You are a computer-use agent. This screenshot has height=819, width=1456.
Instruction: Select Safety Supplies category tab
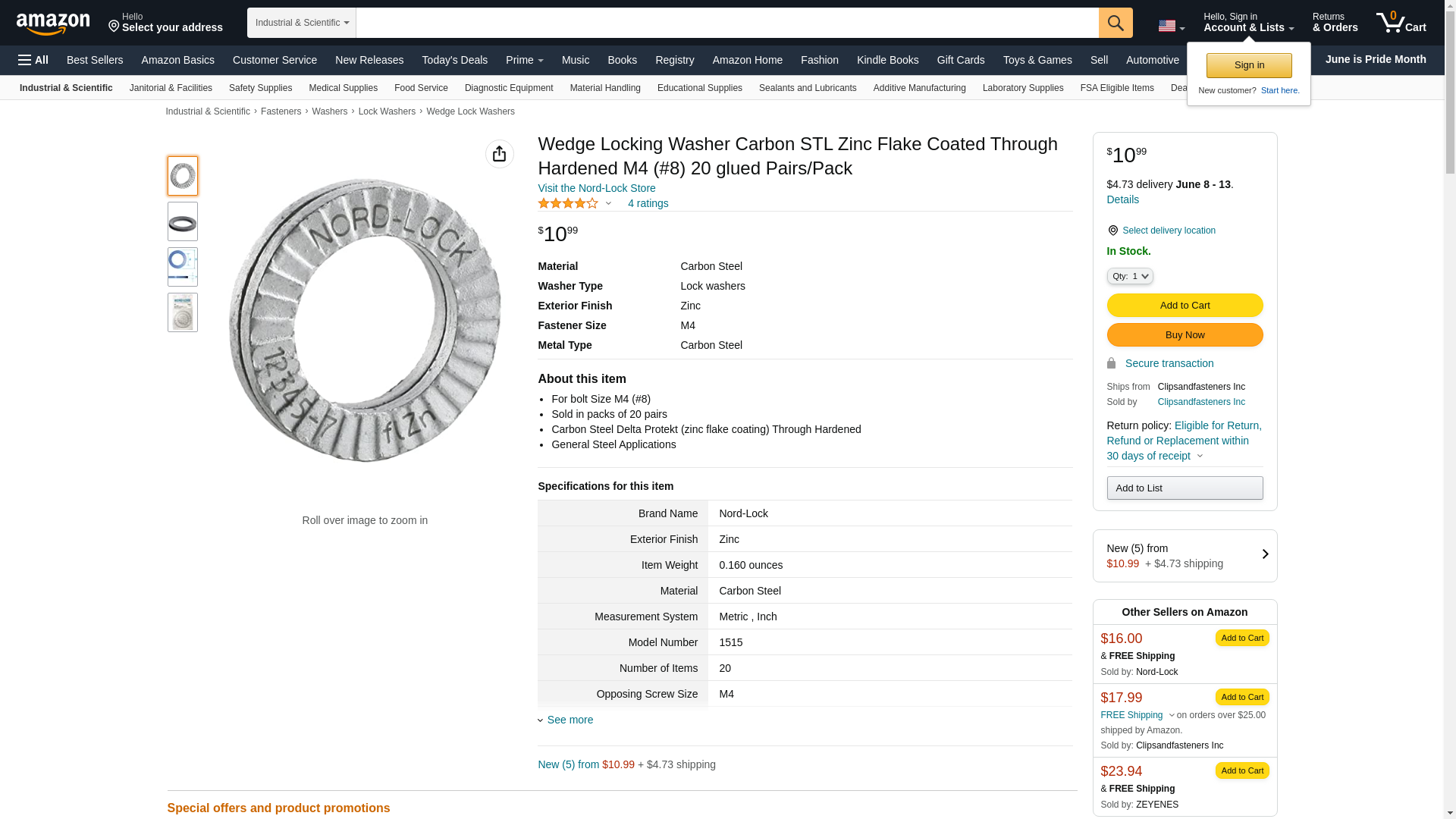click(260, 88)
